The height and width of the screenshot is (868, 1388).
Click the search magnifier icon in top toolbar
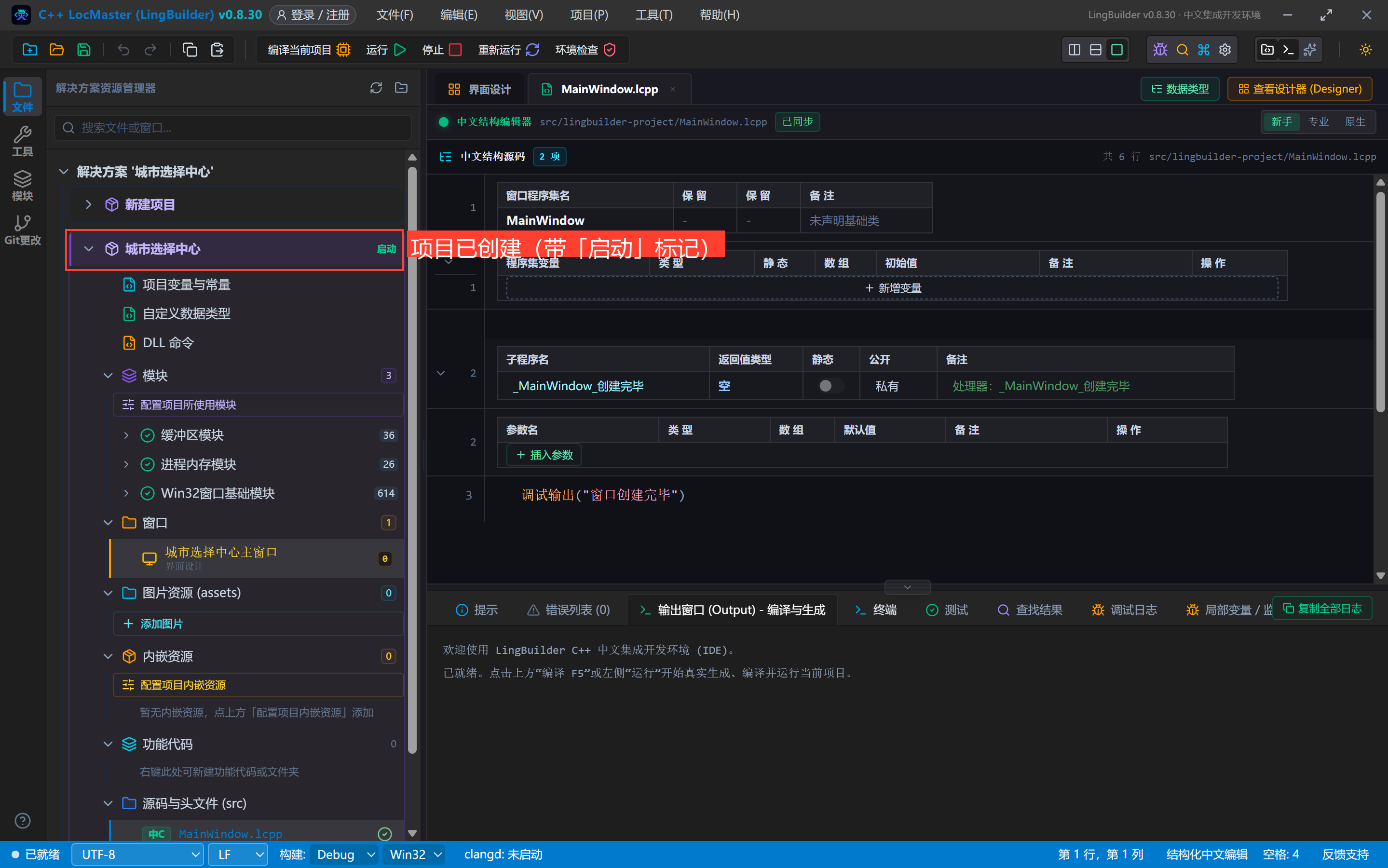click(x=1182, y=50)
